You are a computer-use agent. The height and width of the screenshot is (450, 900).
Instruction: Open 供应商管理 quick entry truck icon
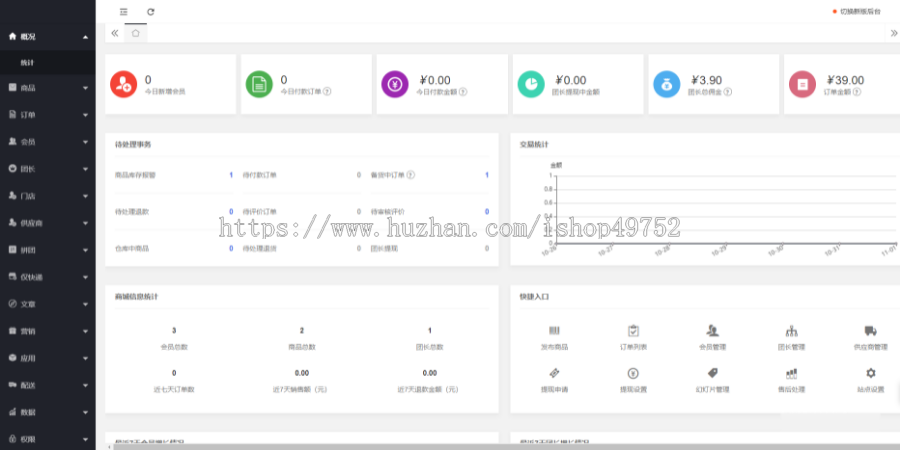[871, 331]
